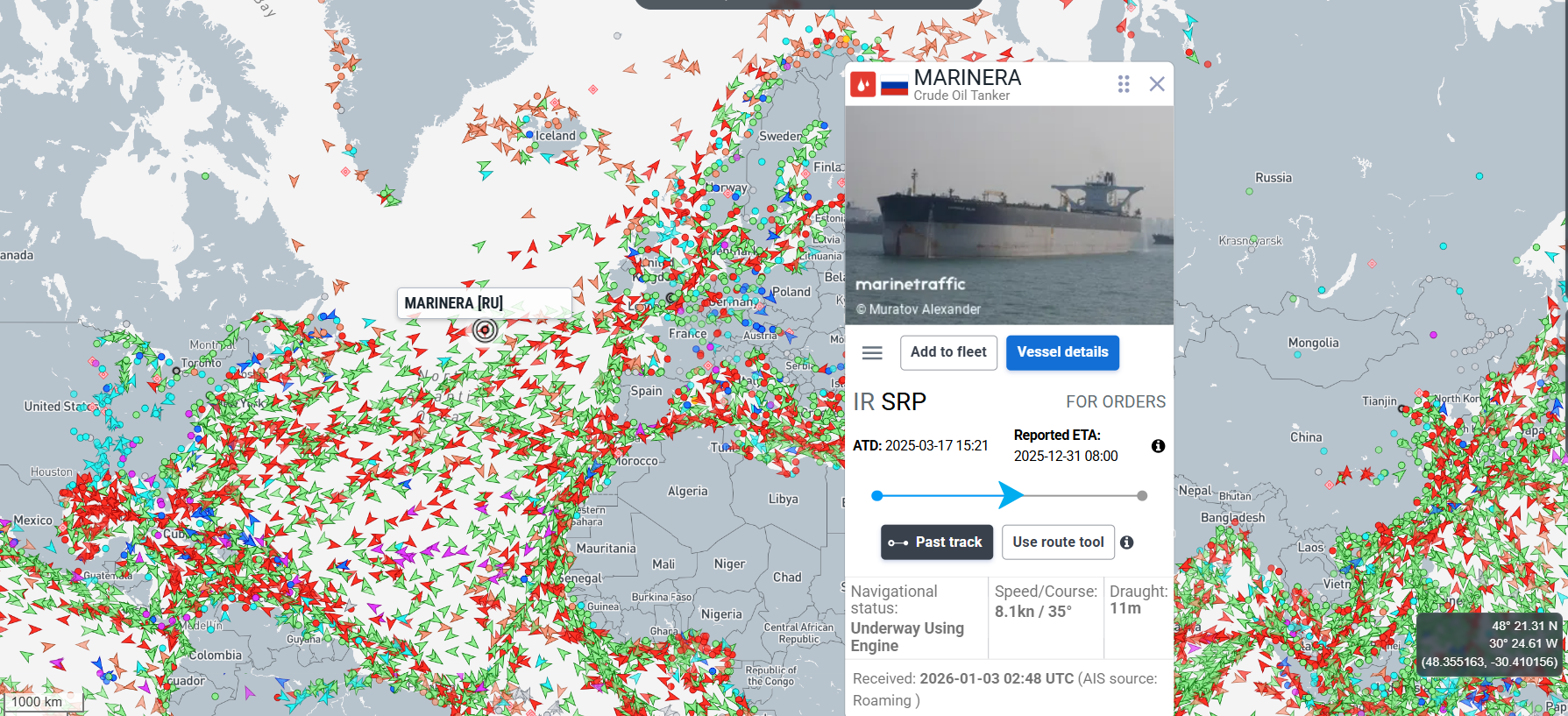Viewport: 1568px width, 716px height.
Task: Open Vessel details
Action: point(1062,352)
